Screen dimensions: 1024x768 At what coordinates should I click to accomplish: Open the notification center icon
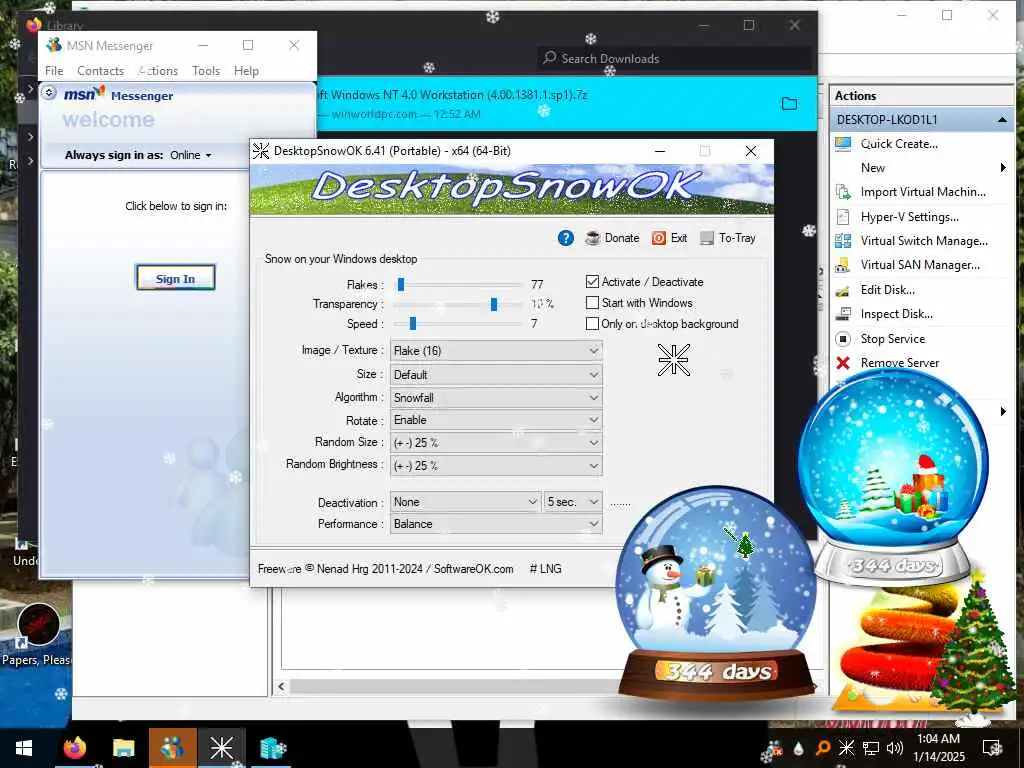[992, 748]
